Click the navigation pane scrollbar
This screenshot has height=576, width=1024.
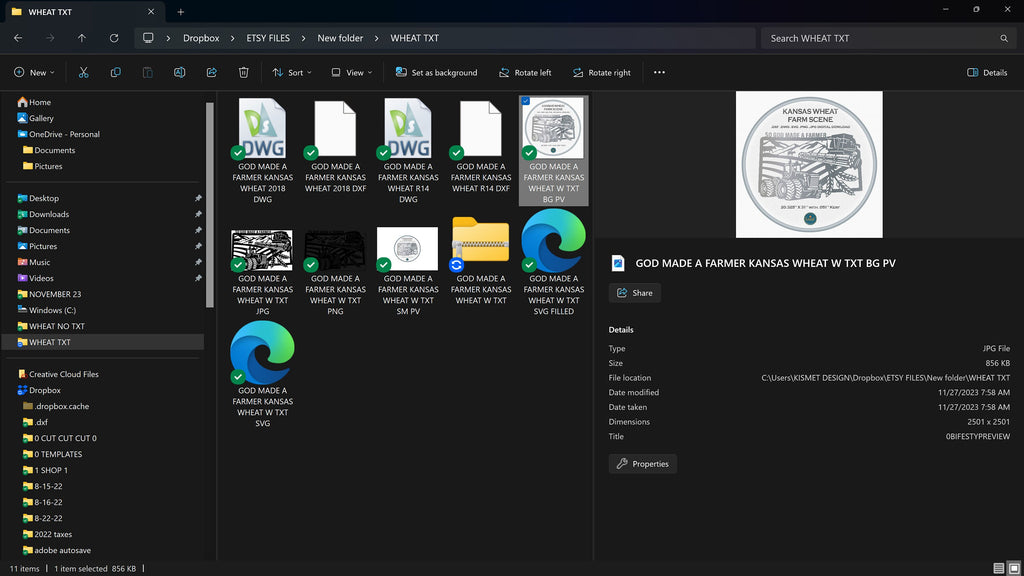[210, 204]
